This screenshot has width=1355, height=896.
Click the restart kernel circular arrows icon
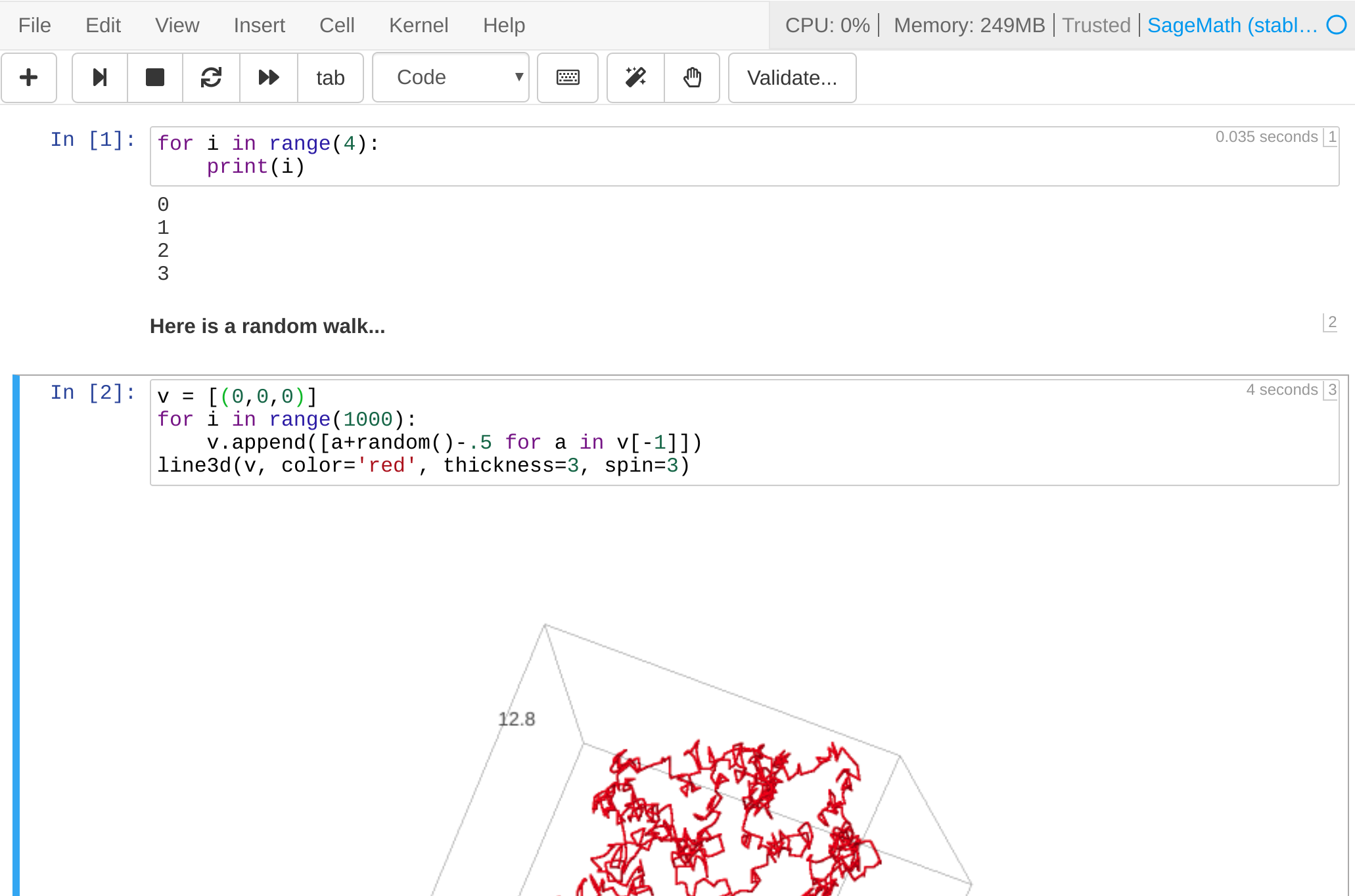point(211,78)
